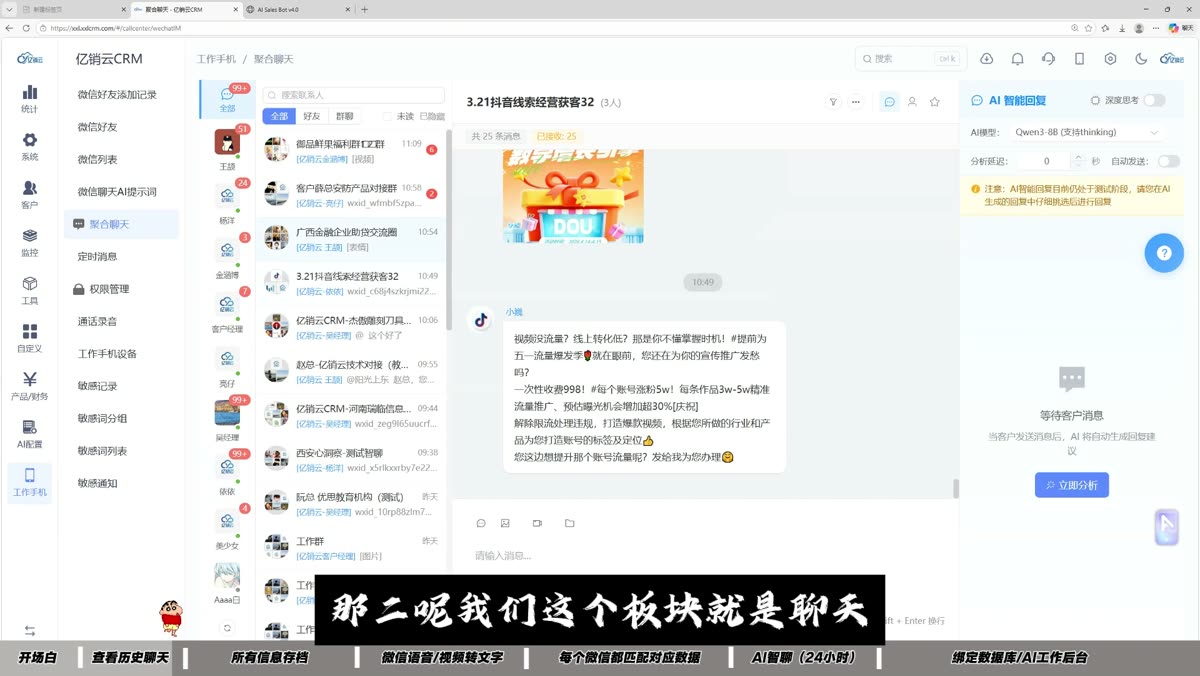Refresh the account list with the reload icon
The height and width of the screenshot is (676, 1200).
coord(227,628)
